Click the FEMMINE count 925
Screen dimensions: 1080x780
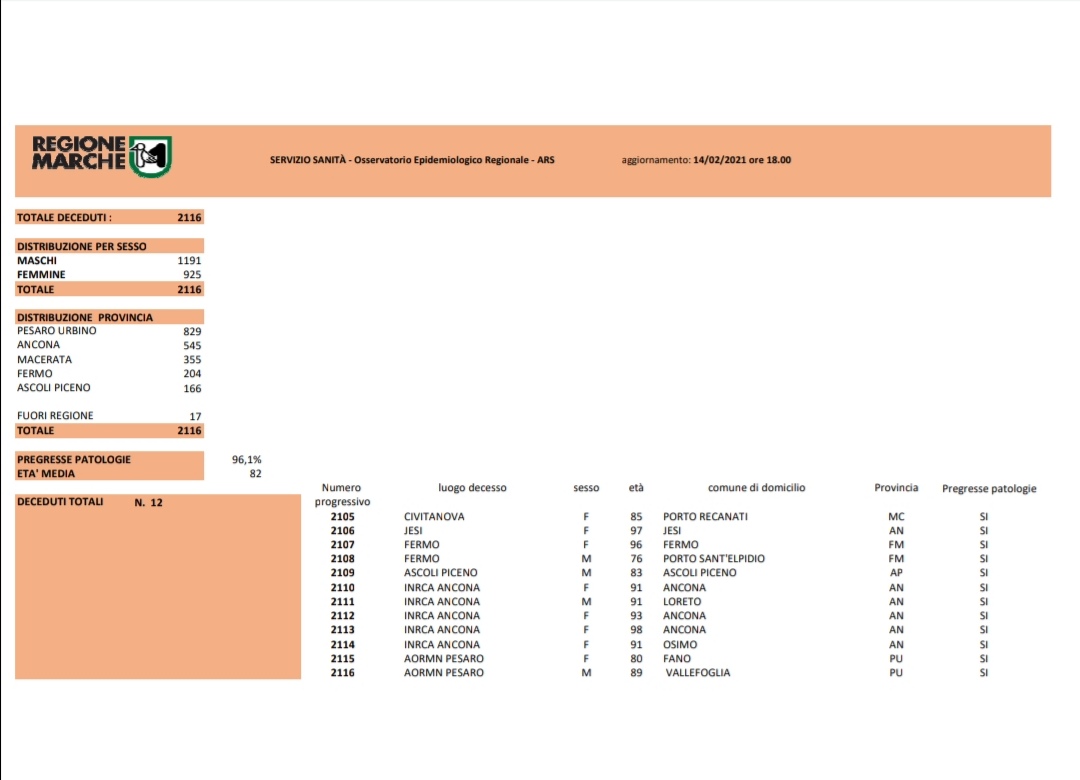pos(192,274)
